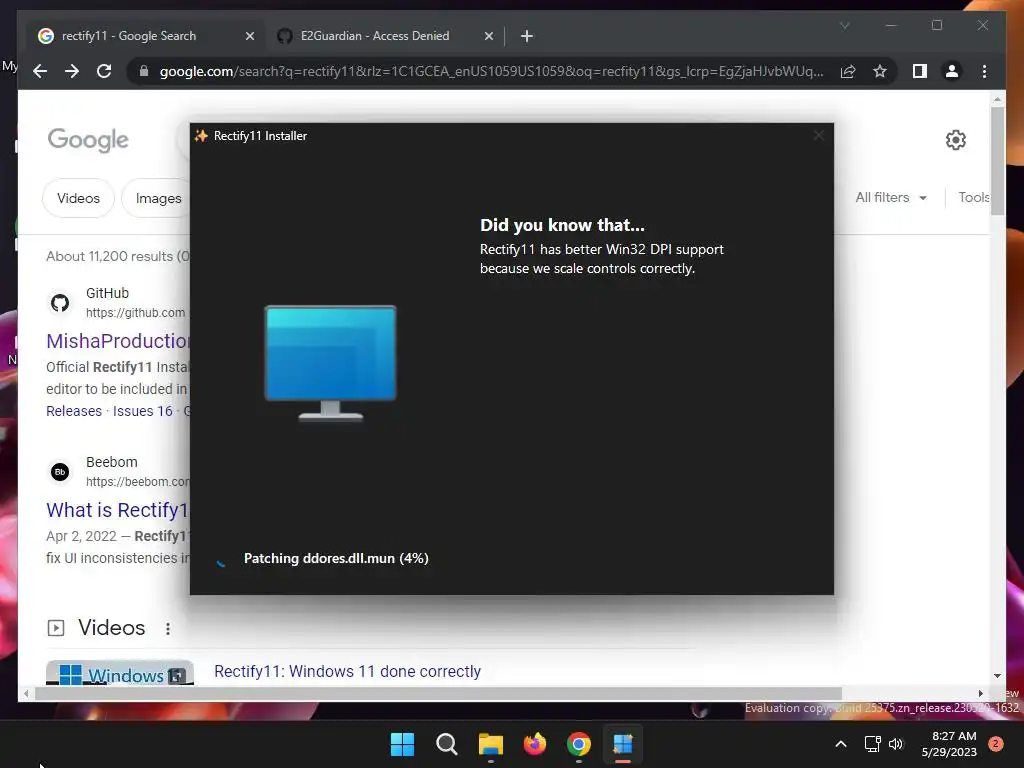Image resolution: width=1024 pixels, height=768 pixels.
Task: Open the Windows Start menu
Action: pos(402,744)
